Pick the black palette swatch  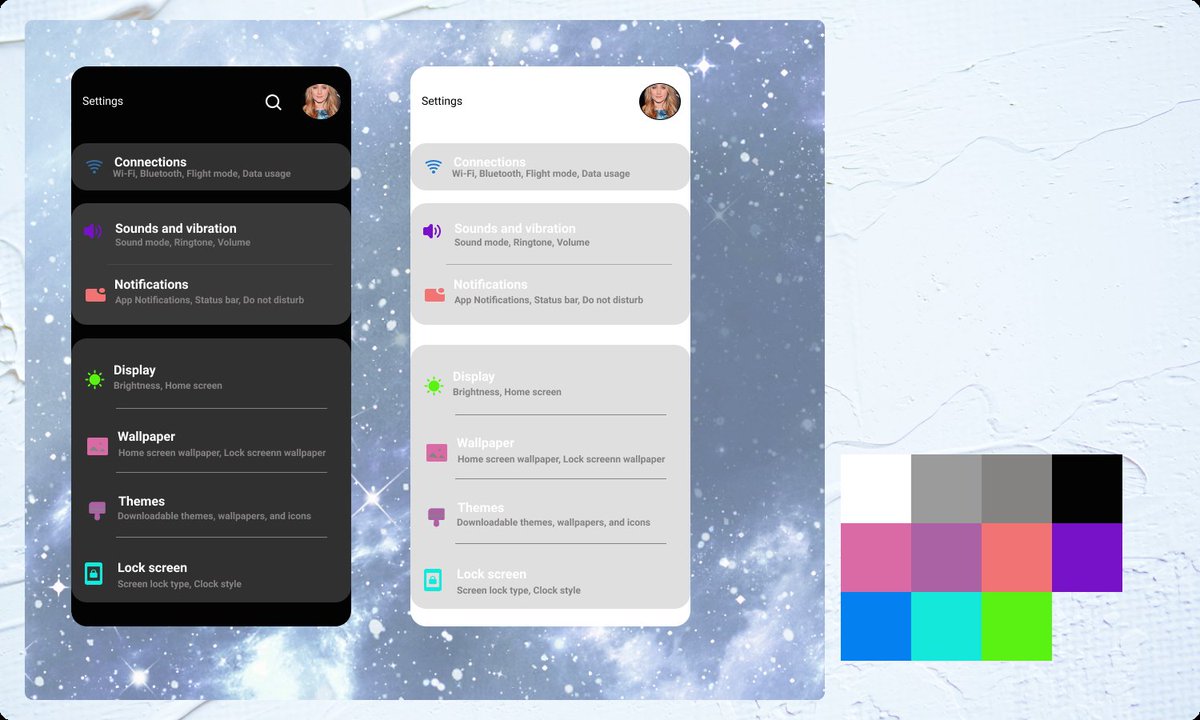coord(1087,489)
